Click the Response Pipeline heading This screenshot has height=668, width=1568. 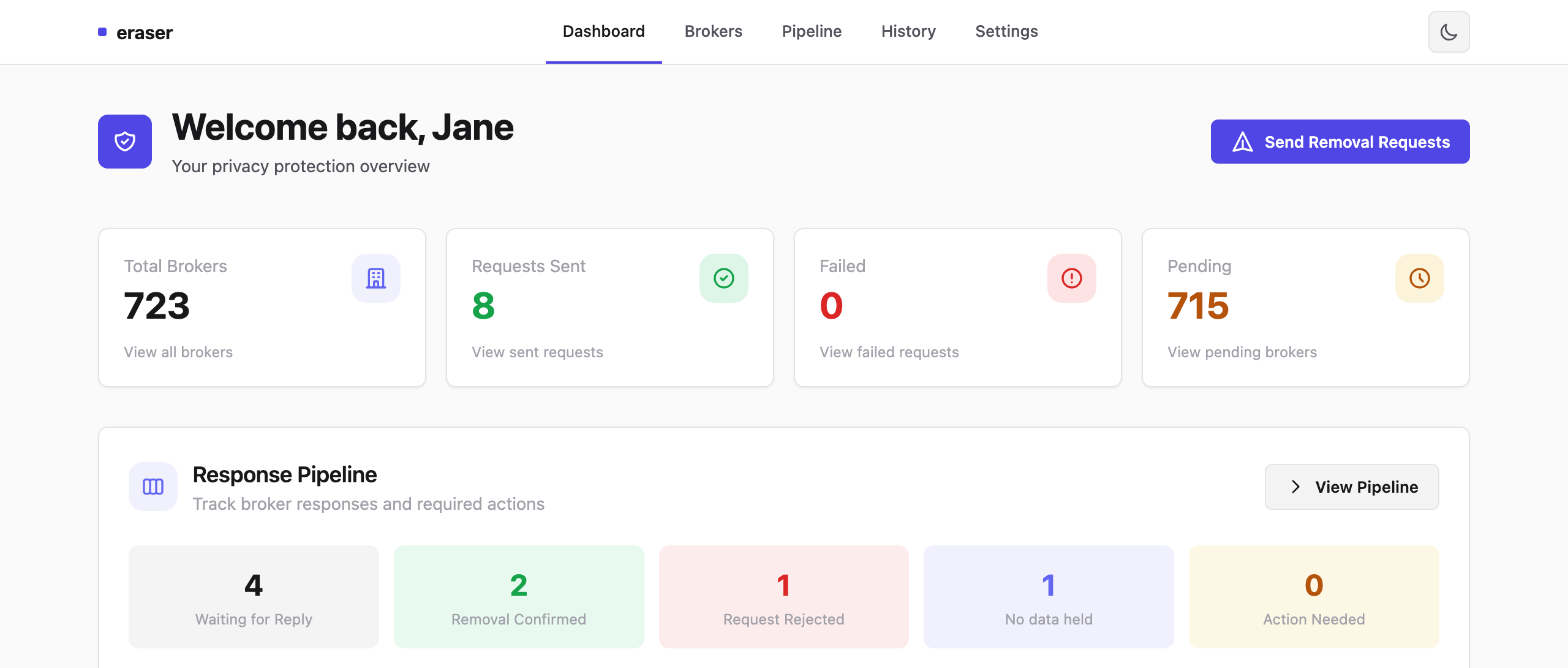285,475
